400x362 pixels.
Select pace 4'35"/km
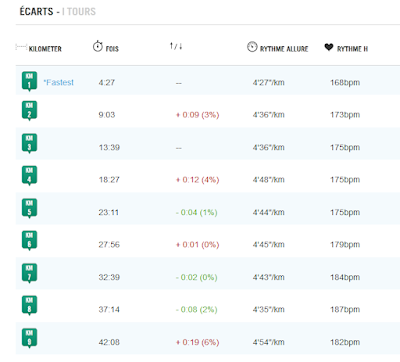[268, 310]
